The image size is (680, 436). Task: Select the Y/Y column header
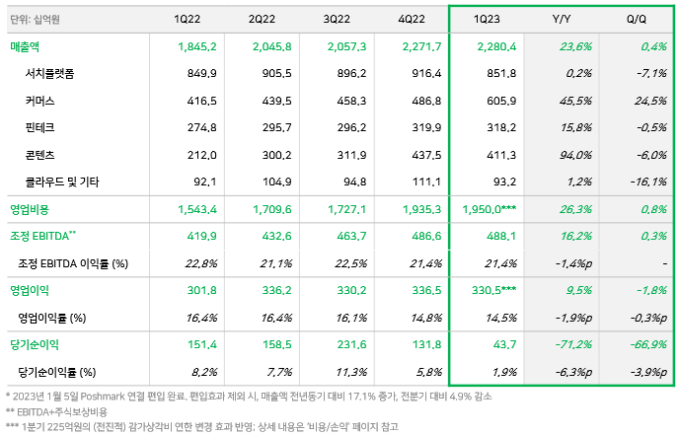coord(575,19)
